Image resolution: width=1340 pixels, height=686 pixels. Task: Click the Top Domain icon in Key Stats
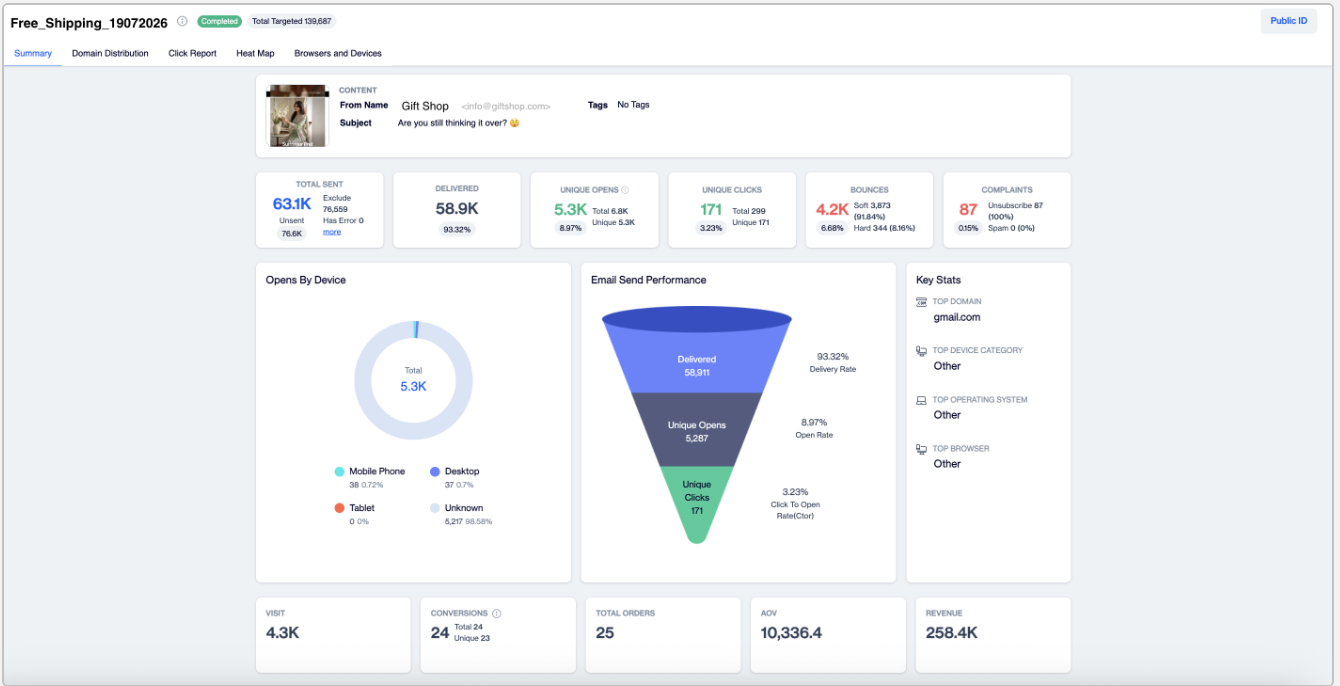click(x=921, y=301)
